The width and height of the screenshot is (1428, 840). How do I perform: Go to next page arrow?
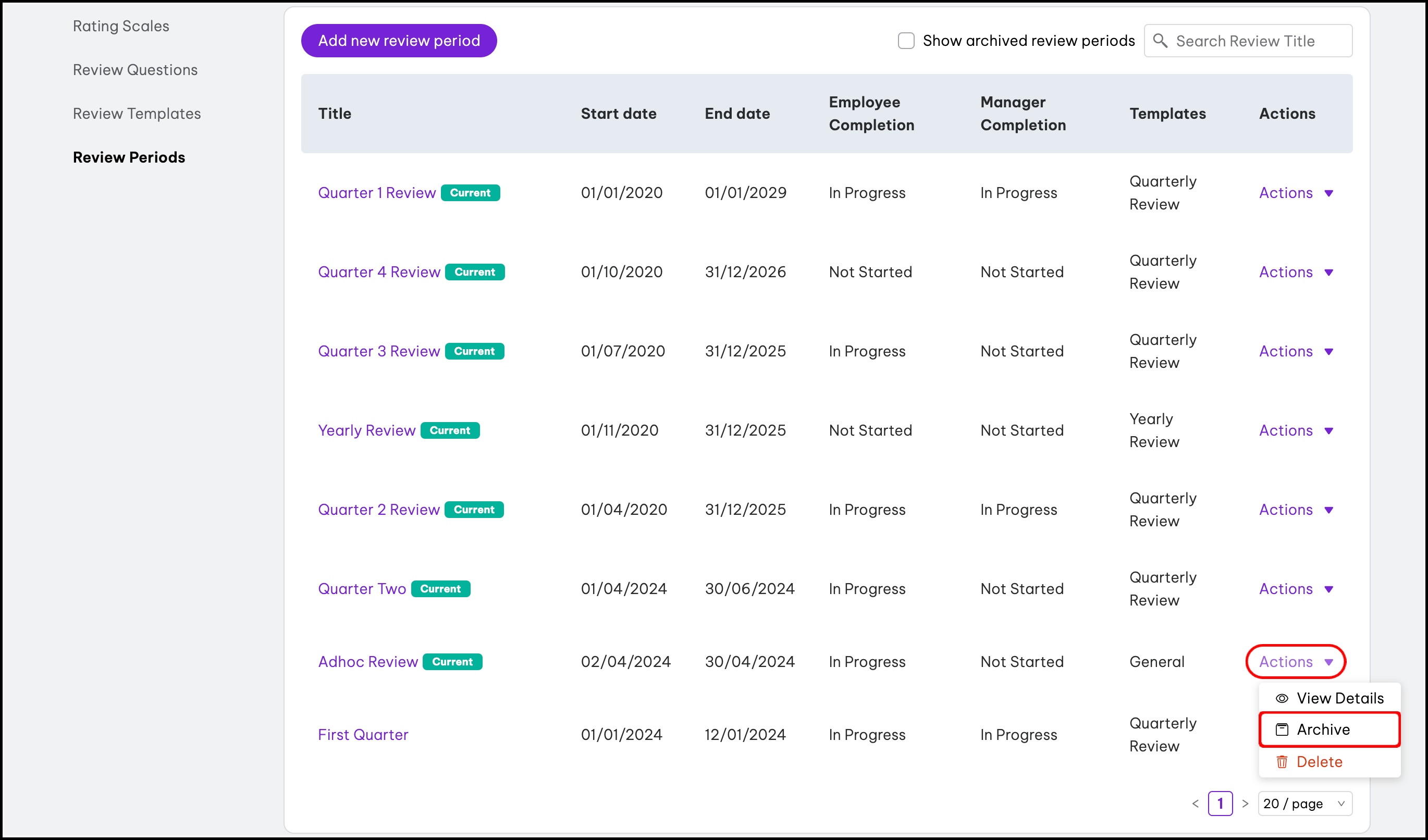1245,804
